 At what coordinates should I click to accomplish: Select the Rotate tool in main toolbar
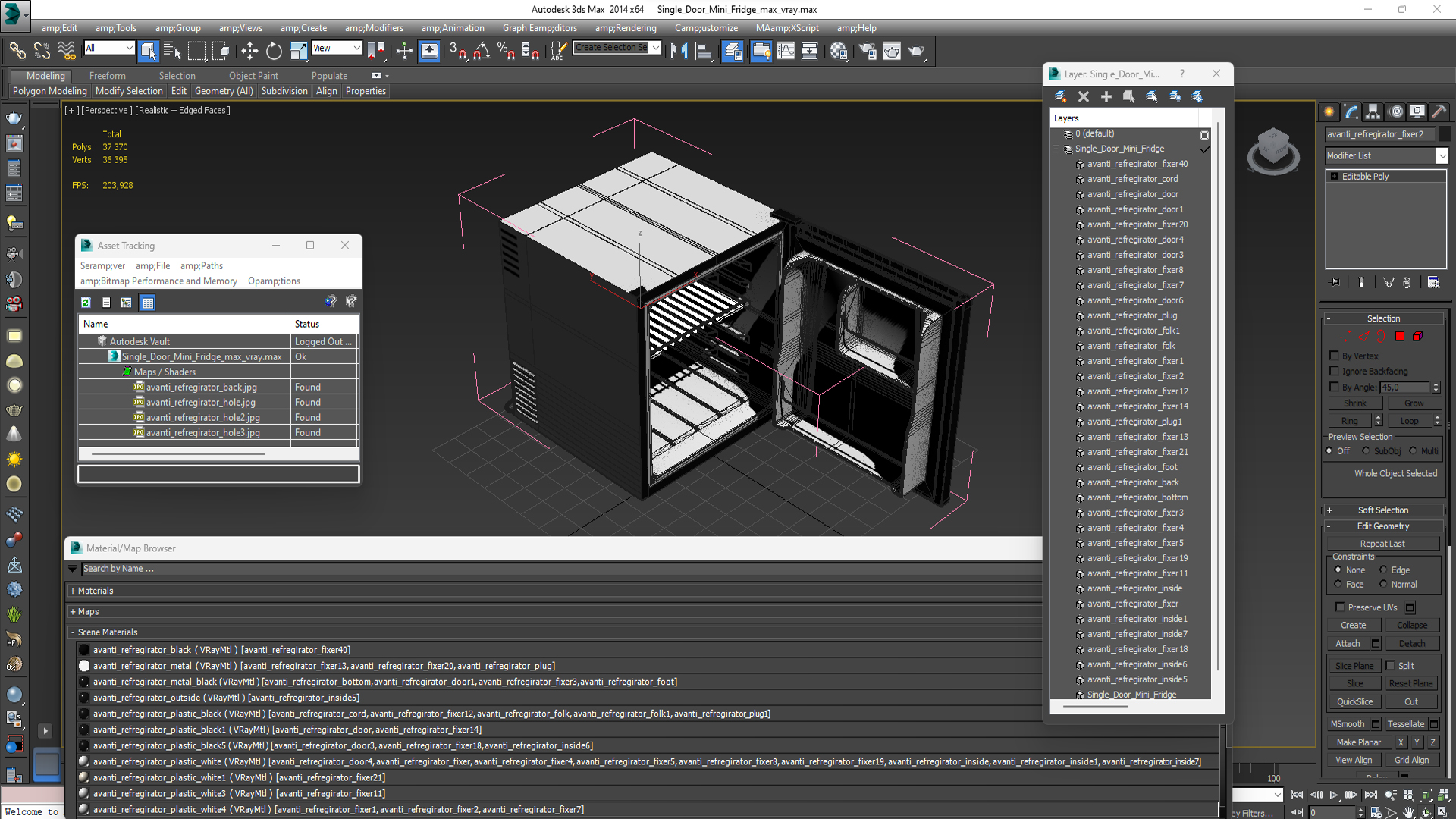pos(274,51)
